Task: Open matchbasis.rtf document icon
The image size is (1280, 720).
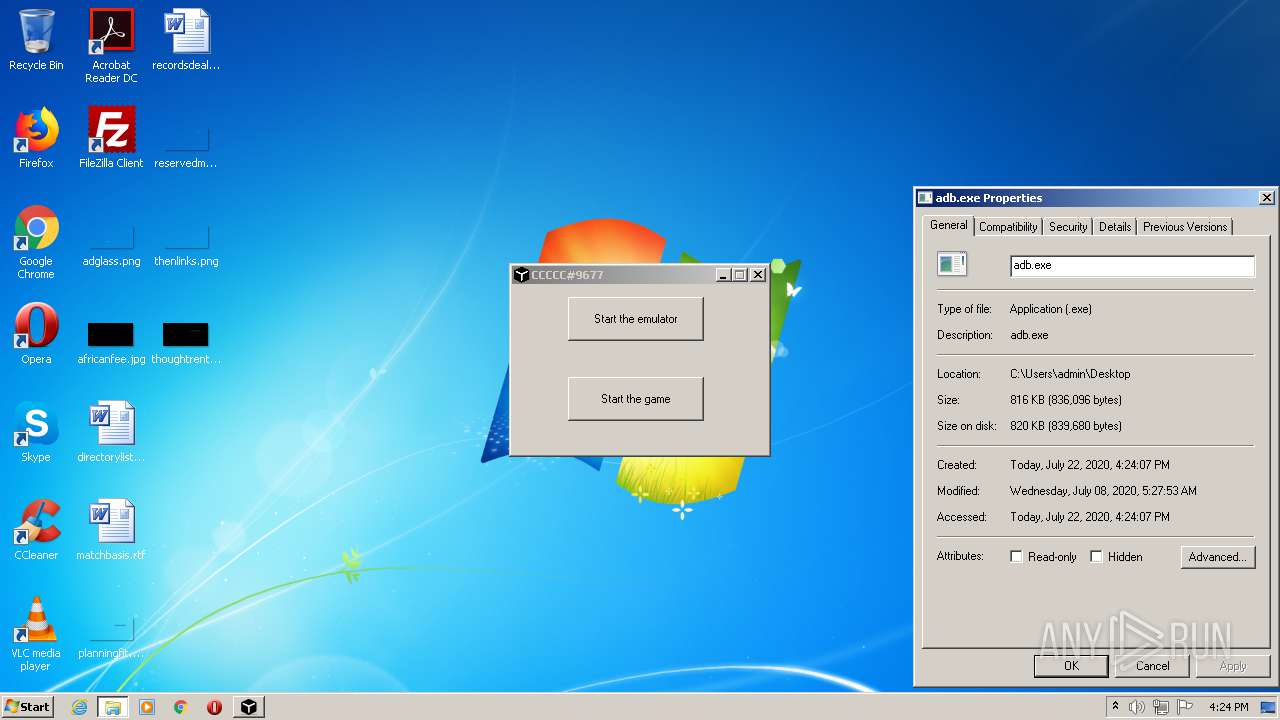Action: pos(111,530)
